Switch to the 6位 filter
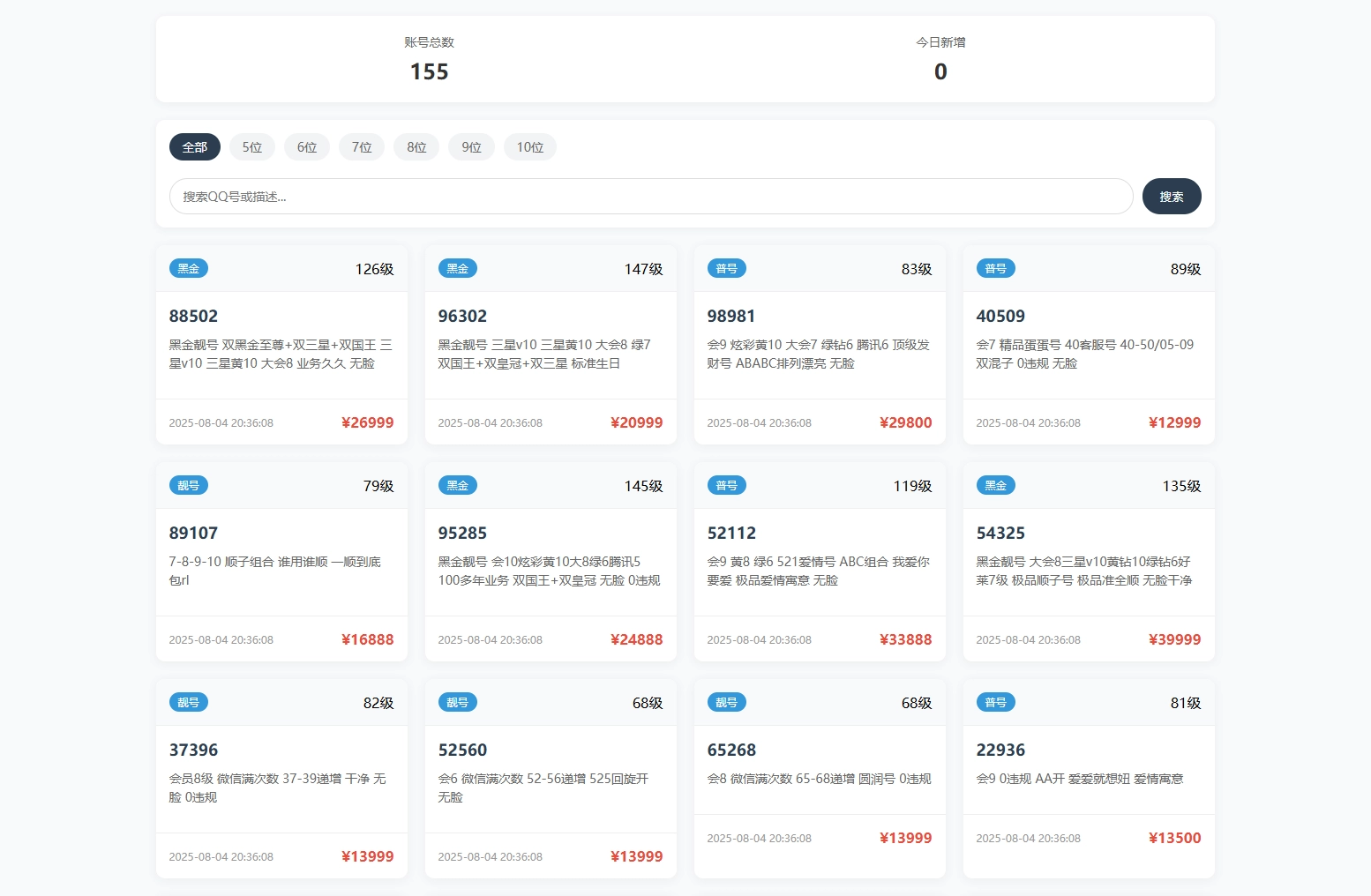 pos(307,147)
